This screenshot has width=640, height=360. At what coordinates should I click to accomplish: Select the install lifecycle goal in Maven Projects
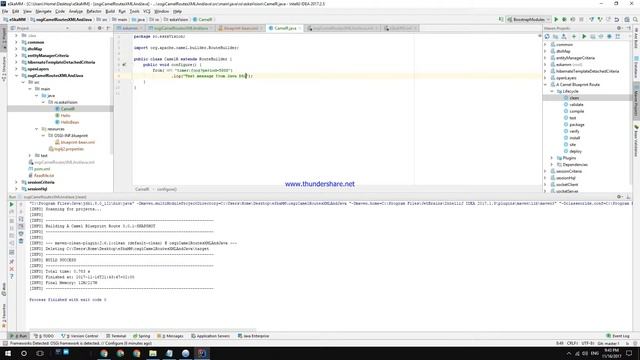(575, 138)
